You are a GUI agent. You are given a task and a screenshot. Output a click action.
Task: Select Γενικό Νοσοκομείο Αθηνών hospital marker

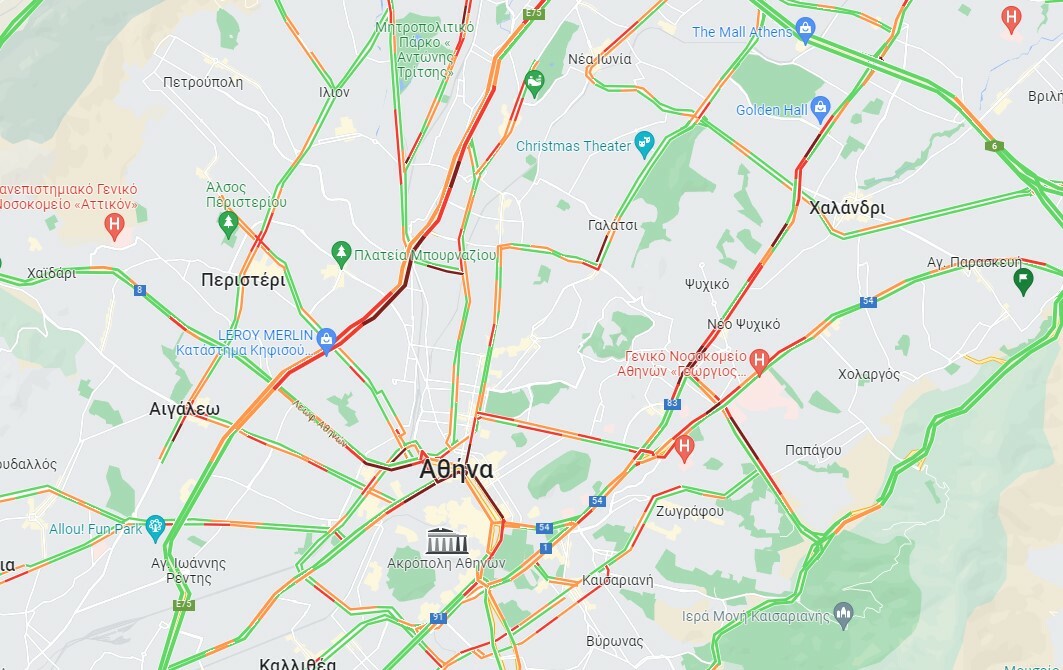coord(759,361)
